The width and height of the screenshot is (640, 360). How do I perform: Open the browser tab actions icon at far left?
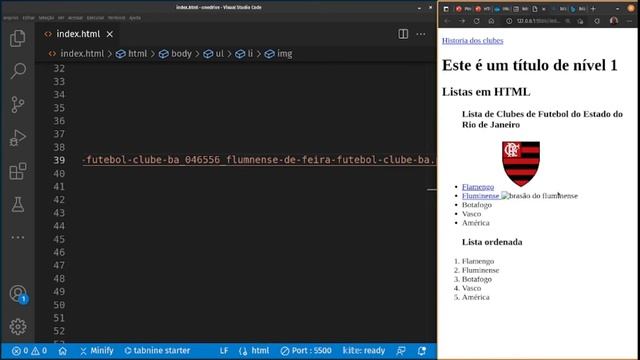click(x=446, y=9)
